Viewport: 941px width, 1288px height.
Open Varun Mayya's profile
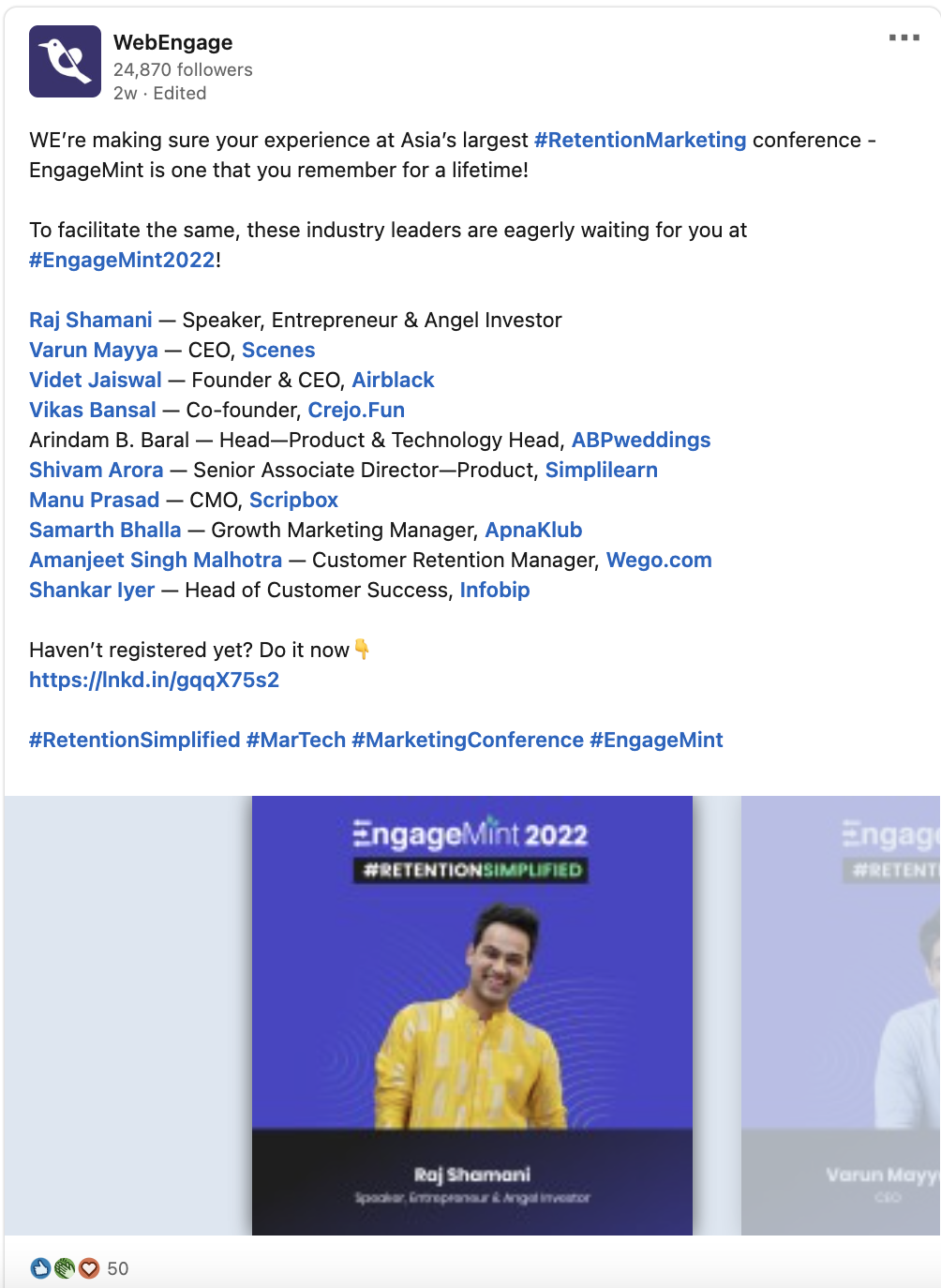94,350
